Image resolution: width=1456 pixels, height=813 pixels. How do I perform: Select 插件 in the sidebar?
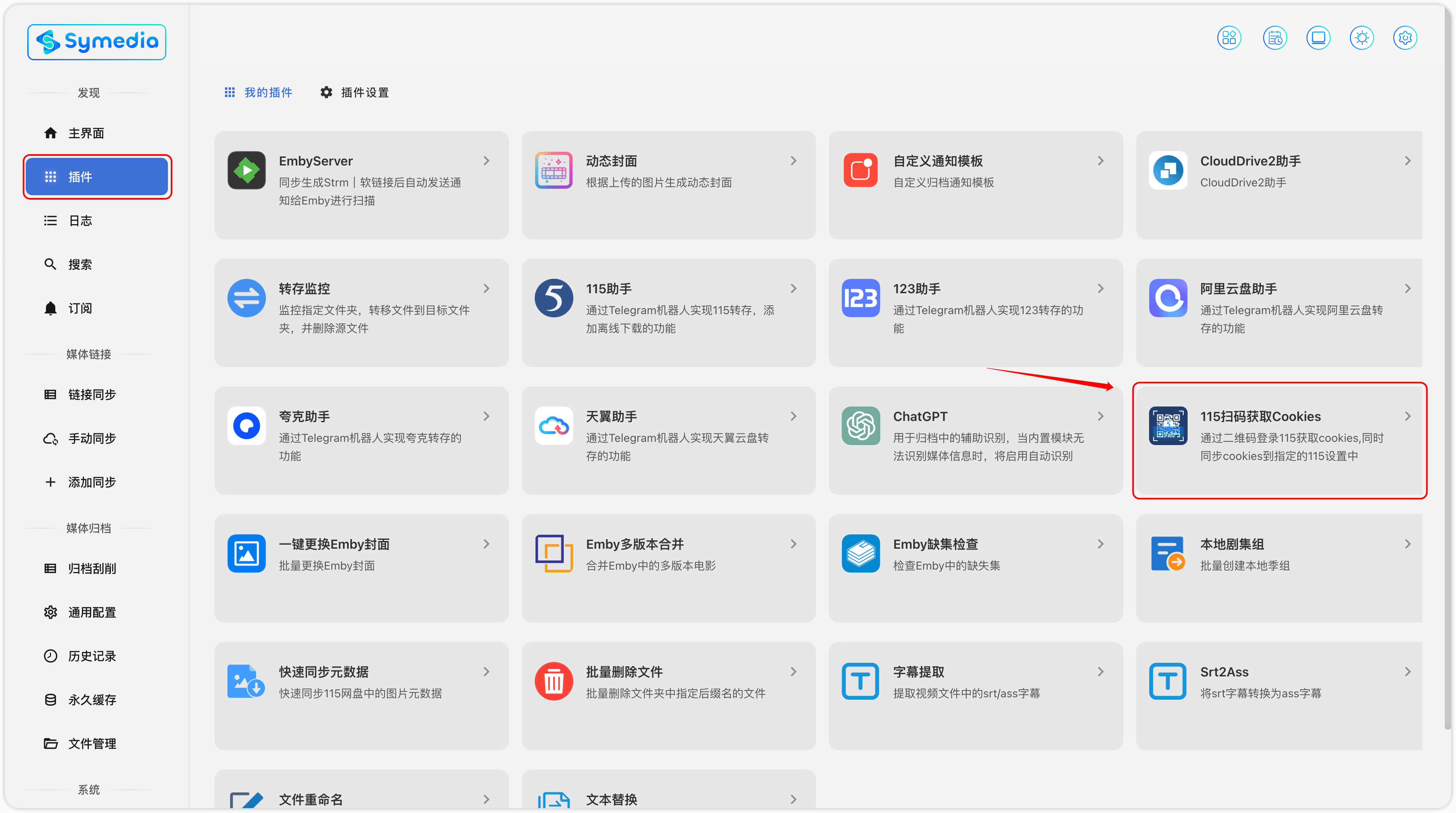pyautogui.click(x=97, y=177)
